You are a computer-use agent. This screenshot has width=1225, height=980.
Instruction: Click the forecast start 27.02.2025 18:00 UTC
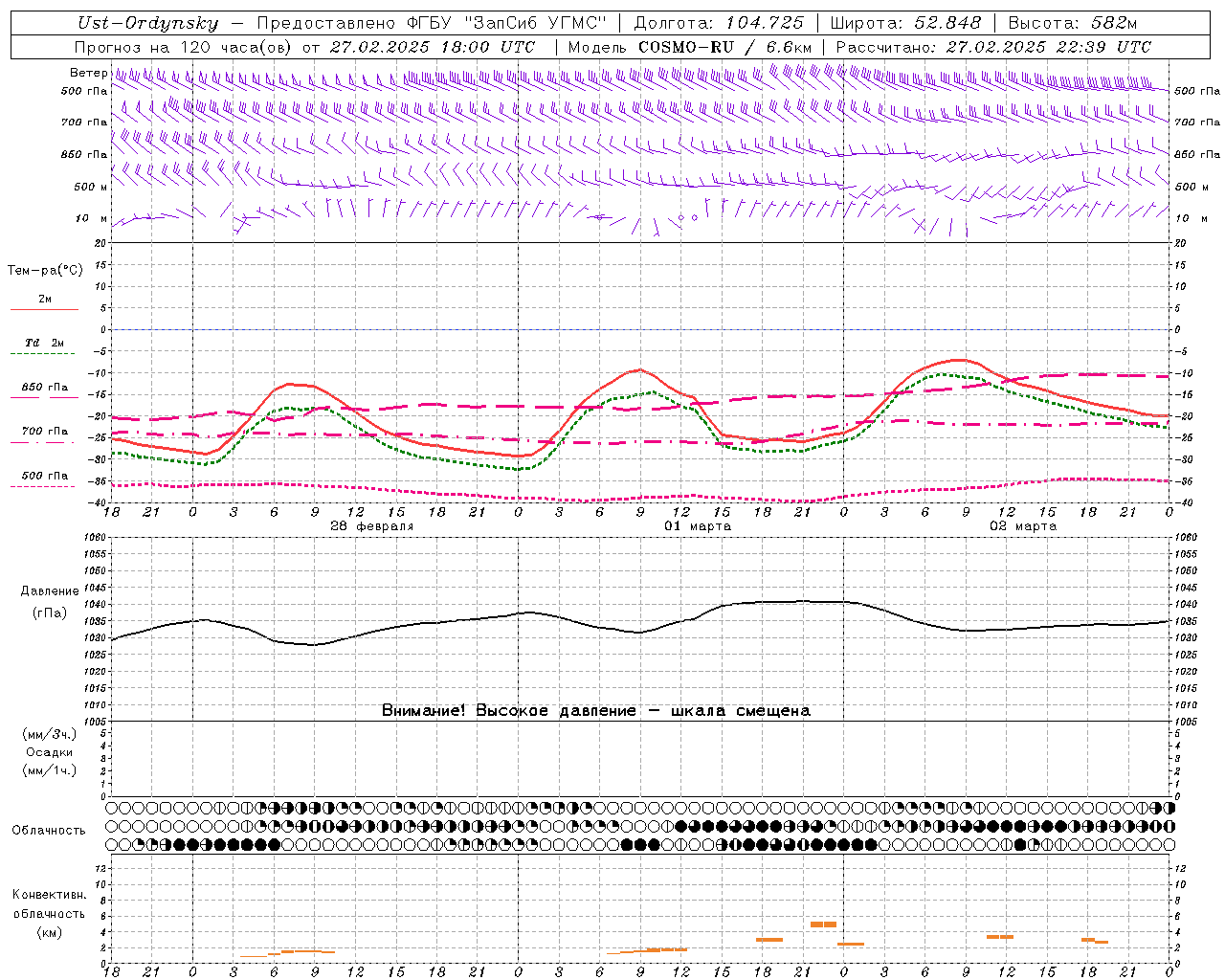(x=433, y=47)
